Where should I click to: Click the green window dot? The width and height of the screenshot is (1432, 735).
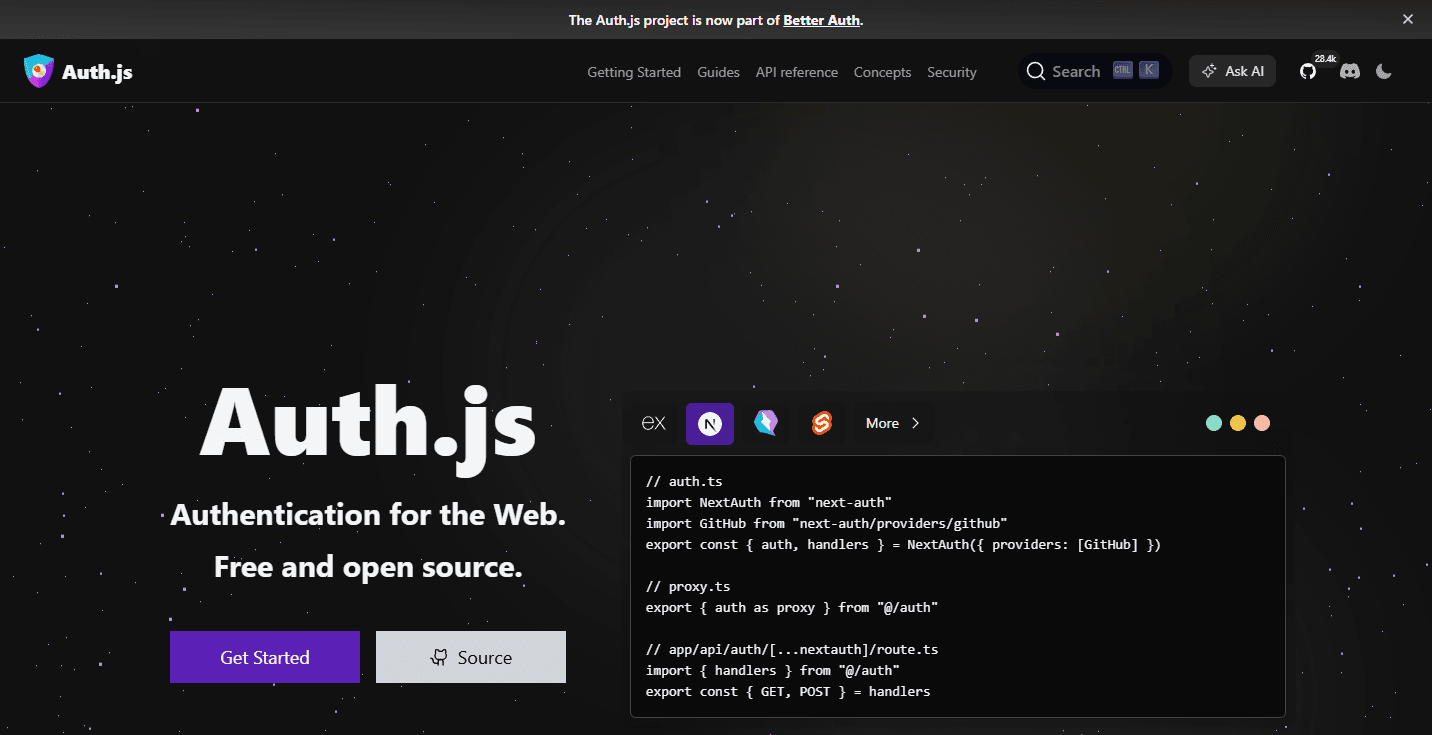(x=1214, y=423)
